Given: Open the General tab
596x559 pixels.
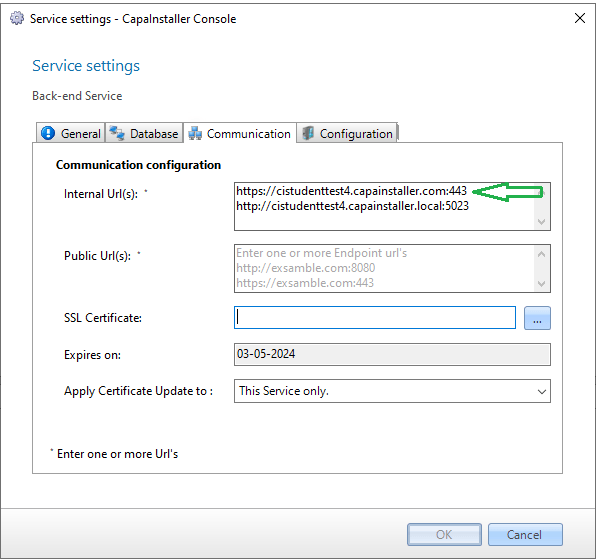Looking at the screenshot, I should pyautogui.click(x=71, y=133).
